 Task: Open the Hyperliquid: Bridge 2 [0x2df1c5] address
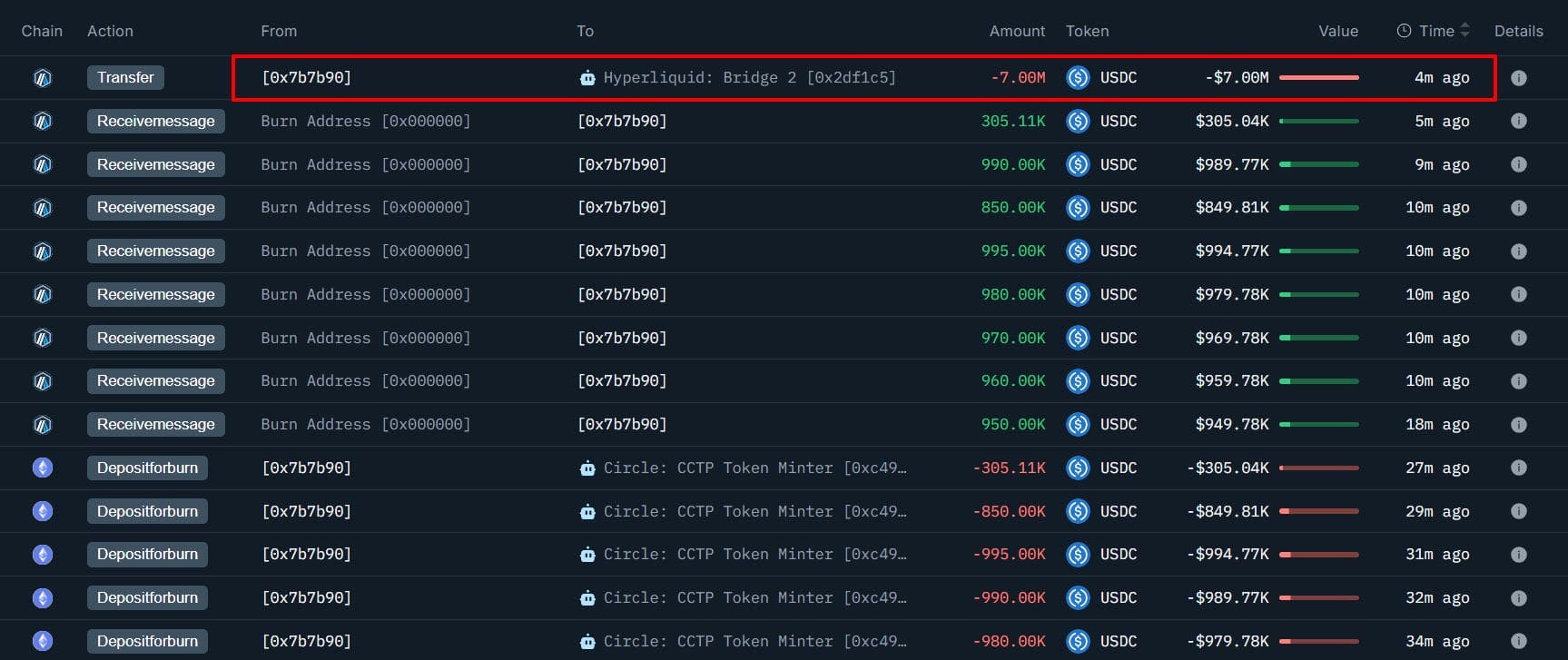point(749,78)
